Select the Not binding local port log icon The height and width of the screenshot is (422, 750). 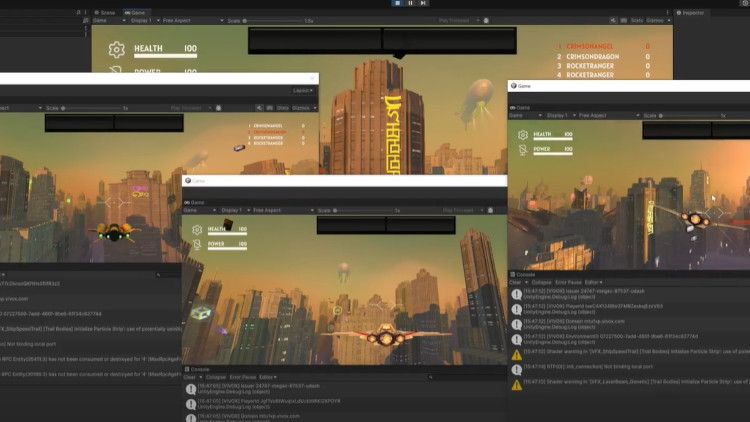click(x=516, y=368)
